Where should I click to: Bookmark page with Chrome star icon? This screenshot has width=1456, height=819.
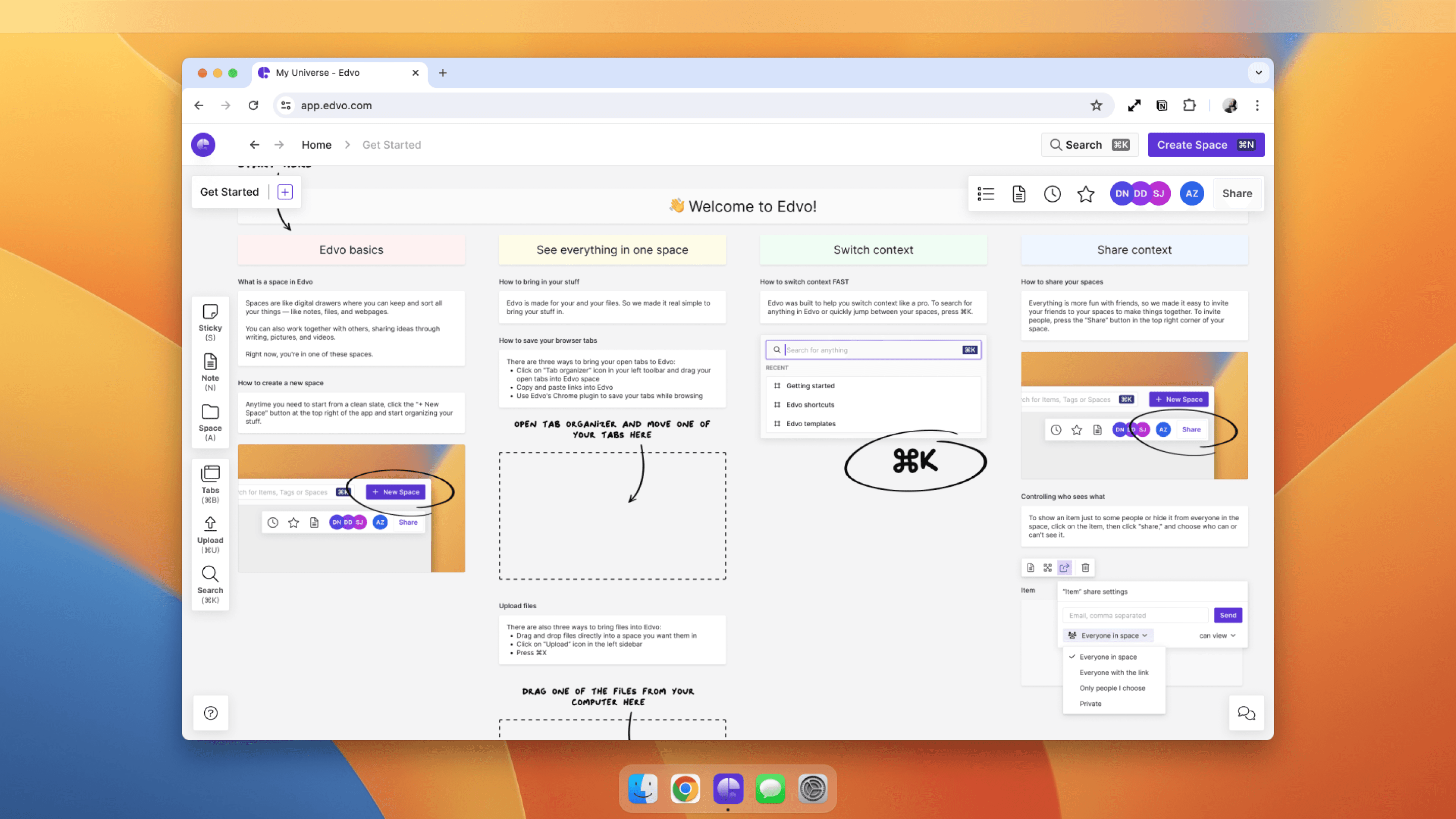1096,105
